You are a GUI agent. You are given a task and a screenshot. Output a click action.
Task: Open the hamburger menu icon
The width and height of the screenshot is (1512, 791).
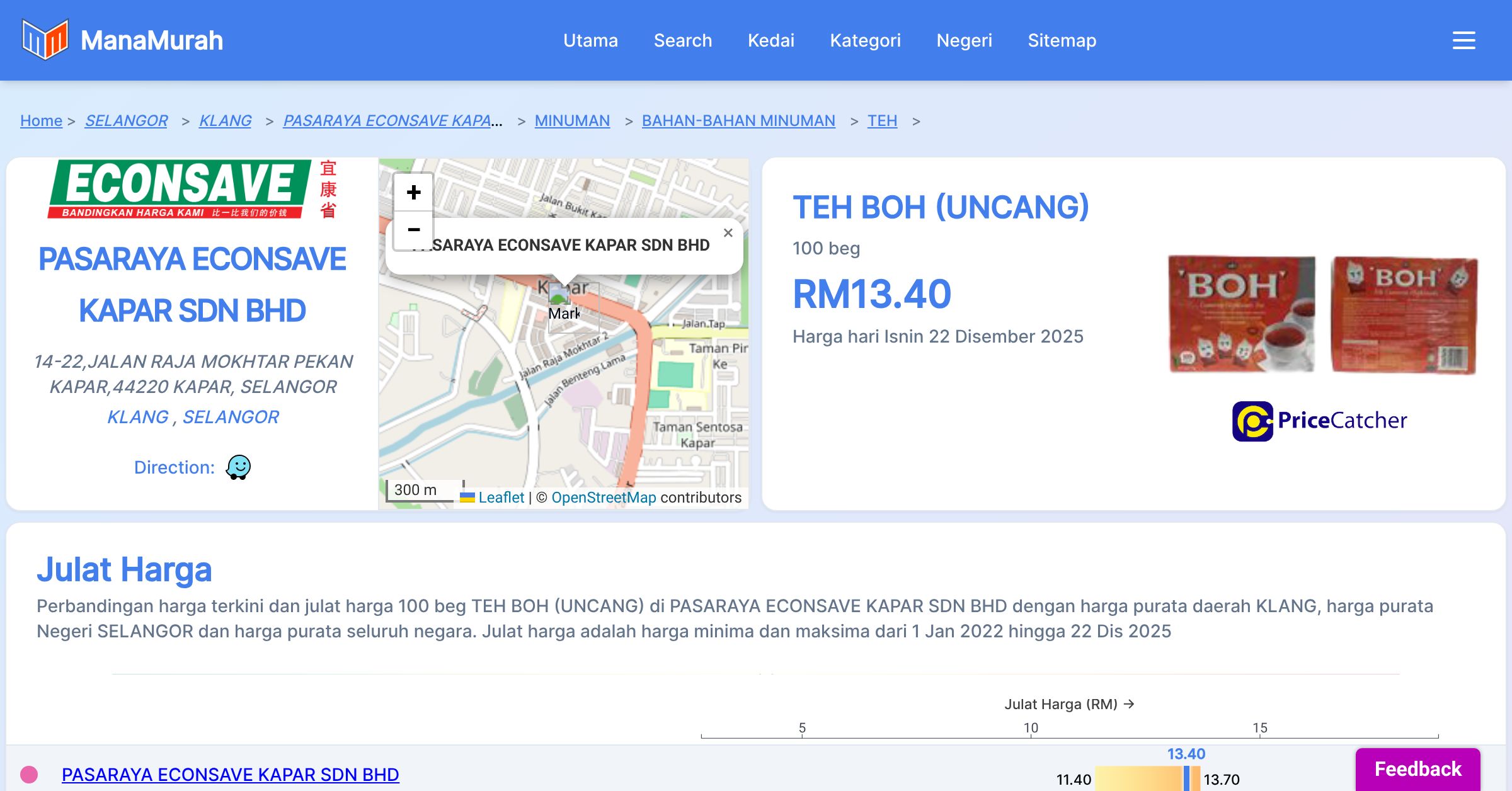pyautogui.click(x=1463, y=40)
